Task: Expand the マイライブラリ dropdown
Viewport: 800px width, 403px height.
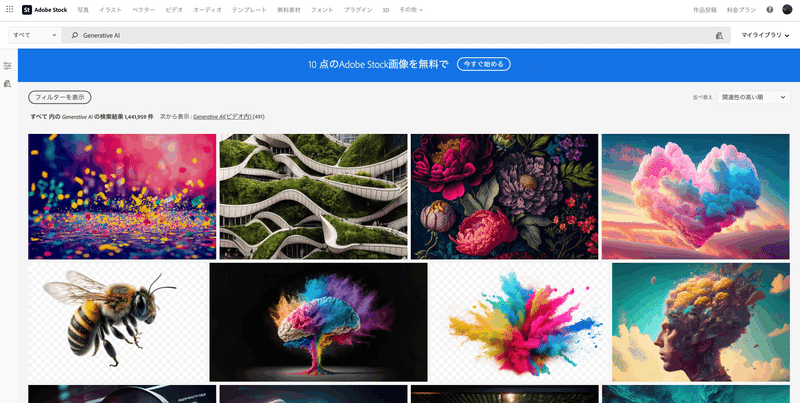Action: point(765,35)
